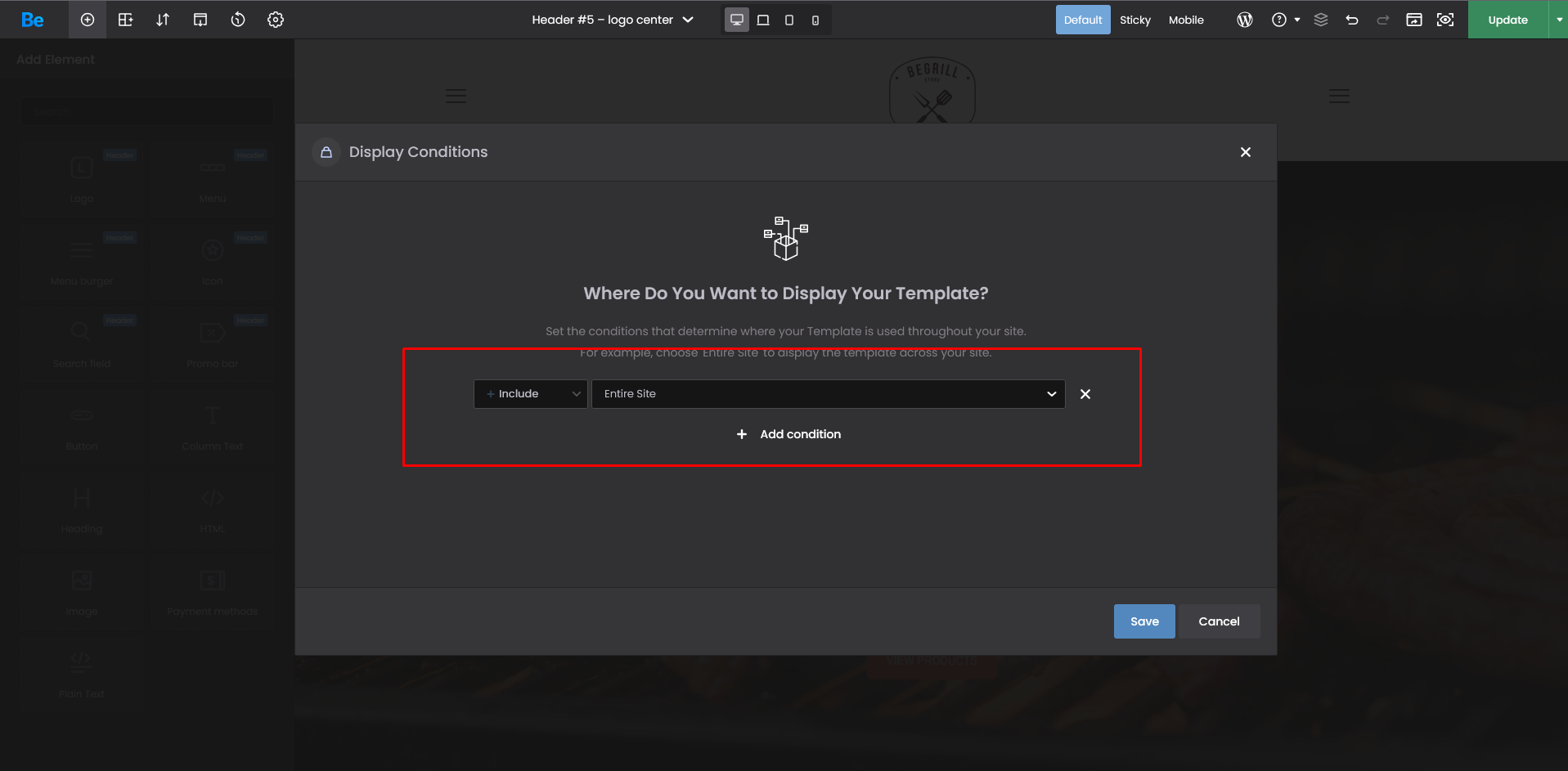Switch to tablet device view

click(x=763, y=20)
